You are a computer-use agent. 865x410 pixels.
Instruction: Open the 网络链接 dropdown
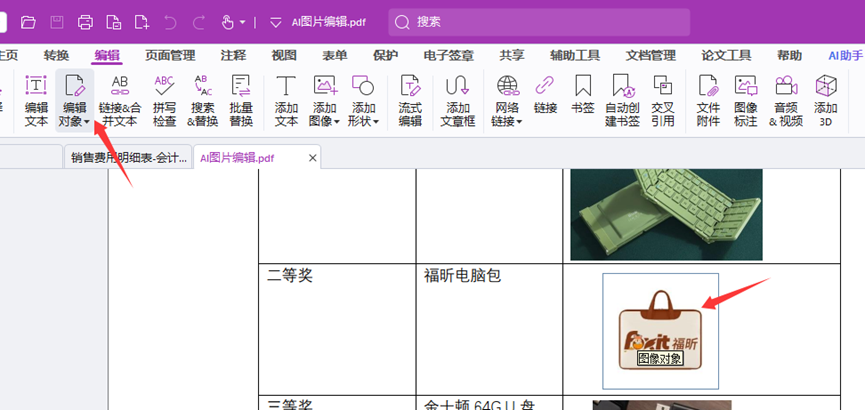[x=520, y=122]
